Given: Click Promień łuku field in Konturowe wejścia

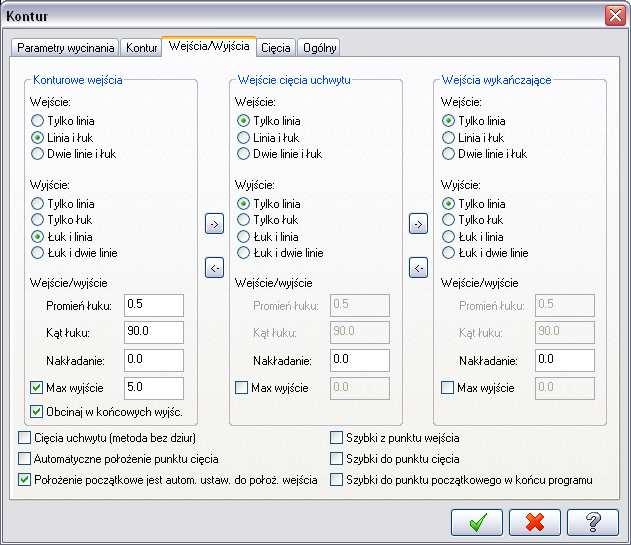Looking at the screenshot, I should [154, 305].
